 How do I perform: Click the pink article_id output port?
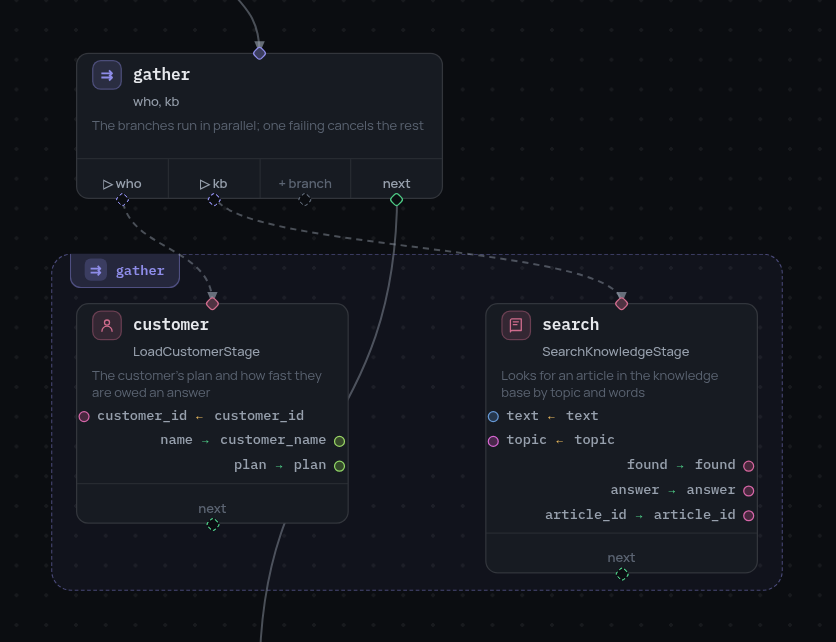point(749,516)
